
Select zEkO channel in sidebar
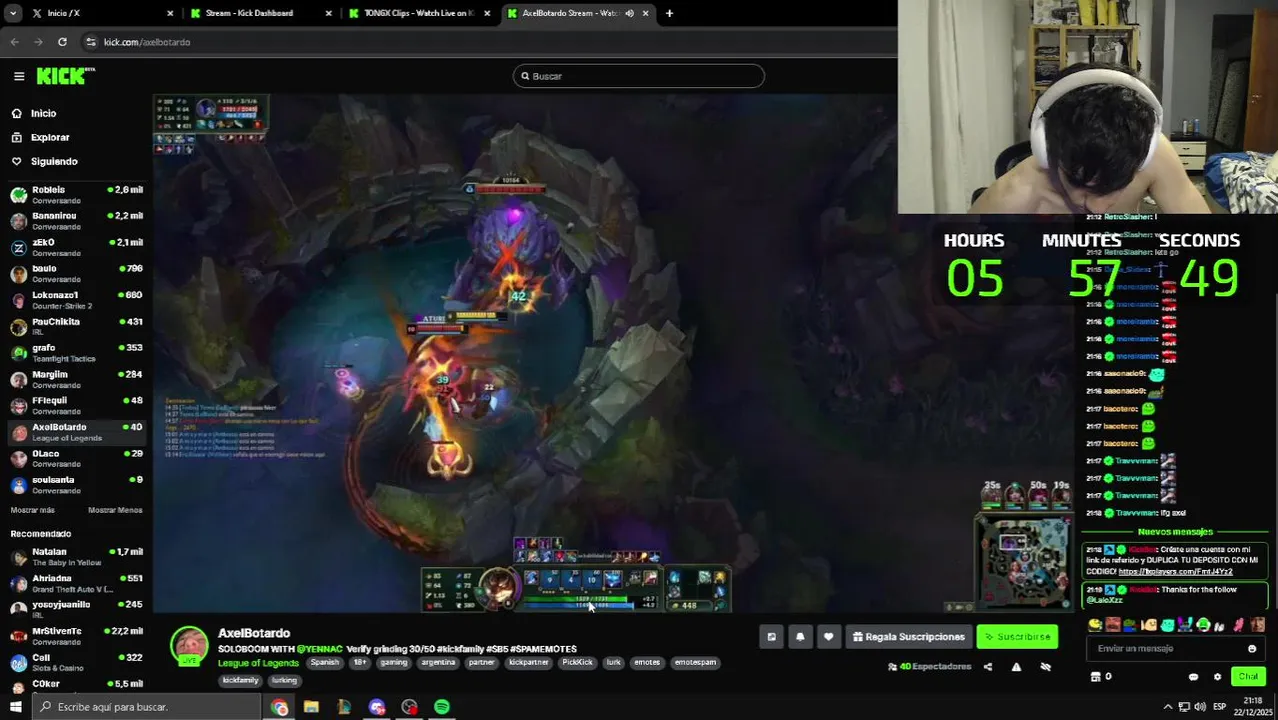coord(76,247)
